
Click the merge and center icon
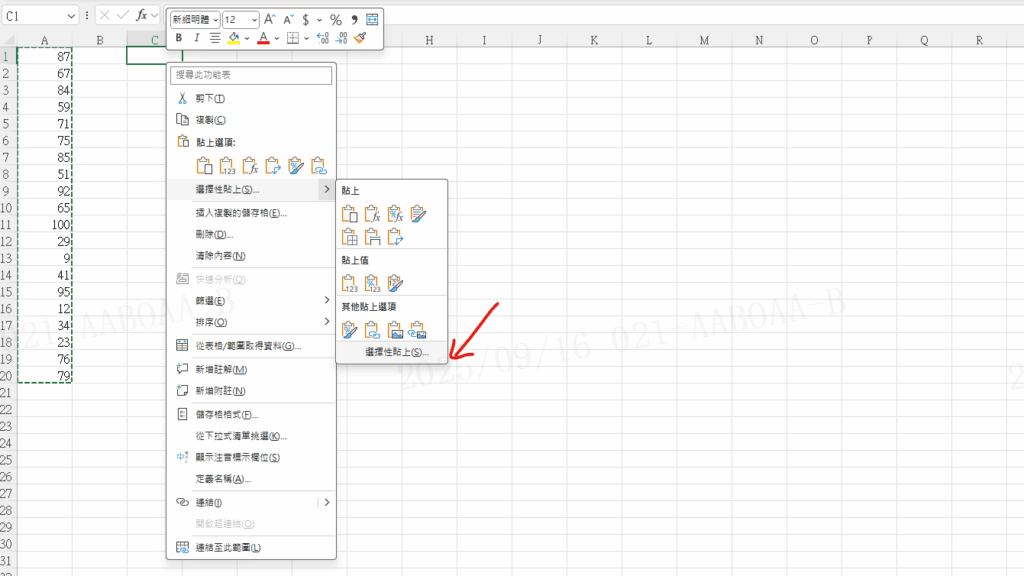373,20
